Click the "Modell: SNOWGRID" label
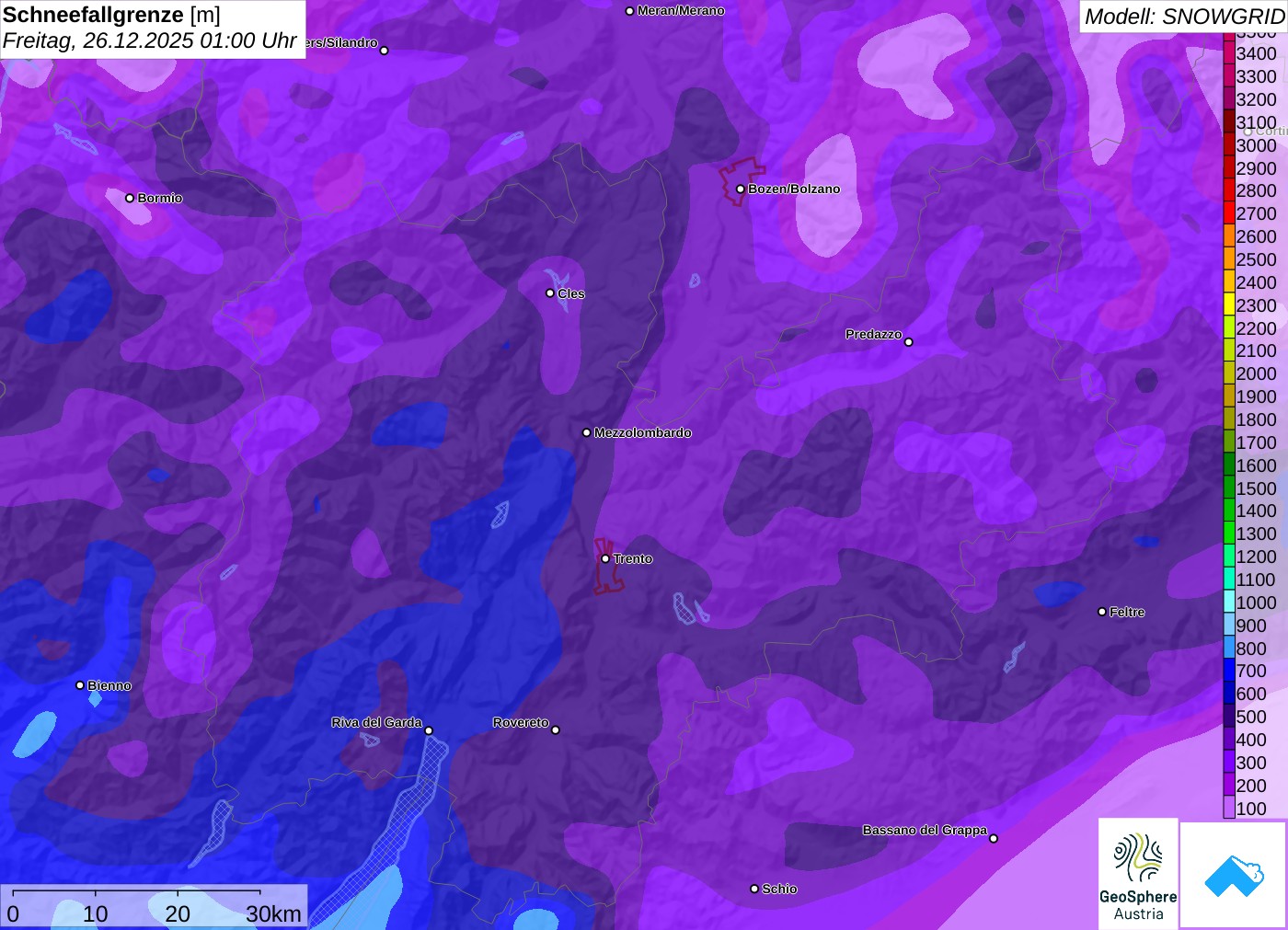Screen dimensions: 1288x930 pyautogui.click(x=1185, y=17)
